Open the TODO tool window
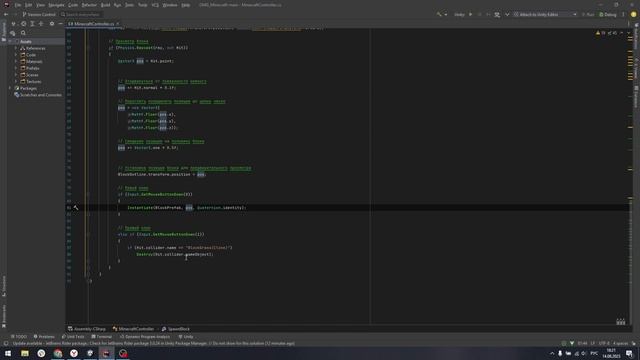The width and height of the screenshot is (640, 360). [19, 337]
